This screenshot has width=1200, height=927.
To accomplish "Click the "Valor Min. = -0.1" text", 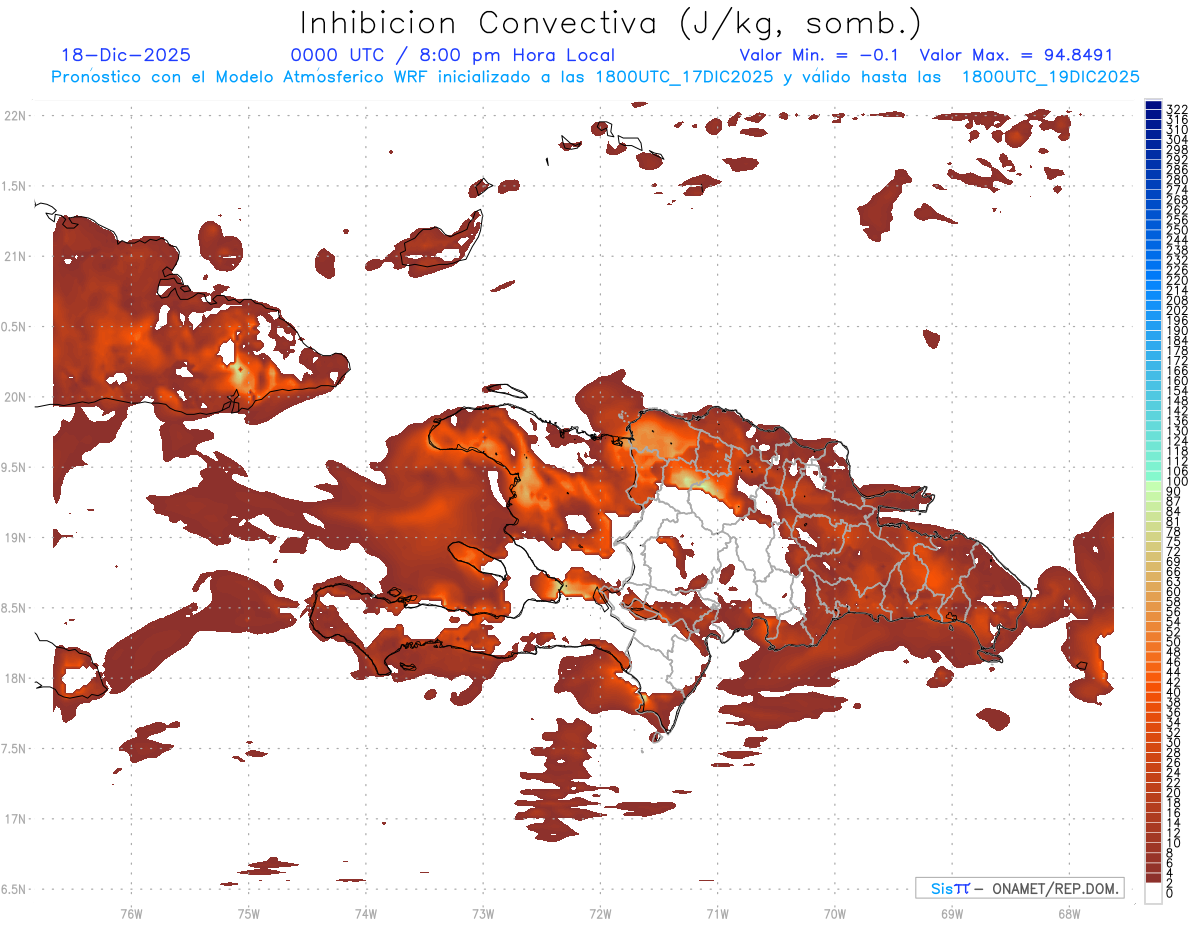I will point(819,55).
